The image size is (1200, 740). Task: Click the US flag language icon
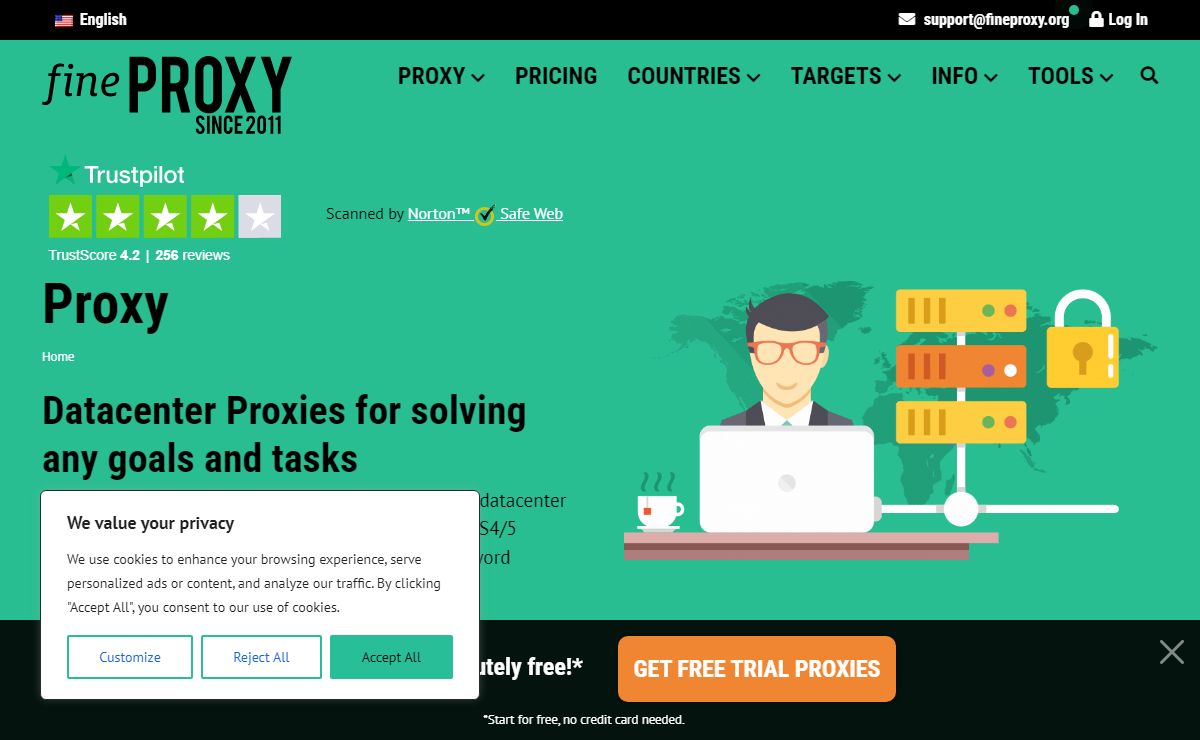(x=64, y=19)
